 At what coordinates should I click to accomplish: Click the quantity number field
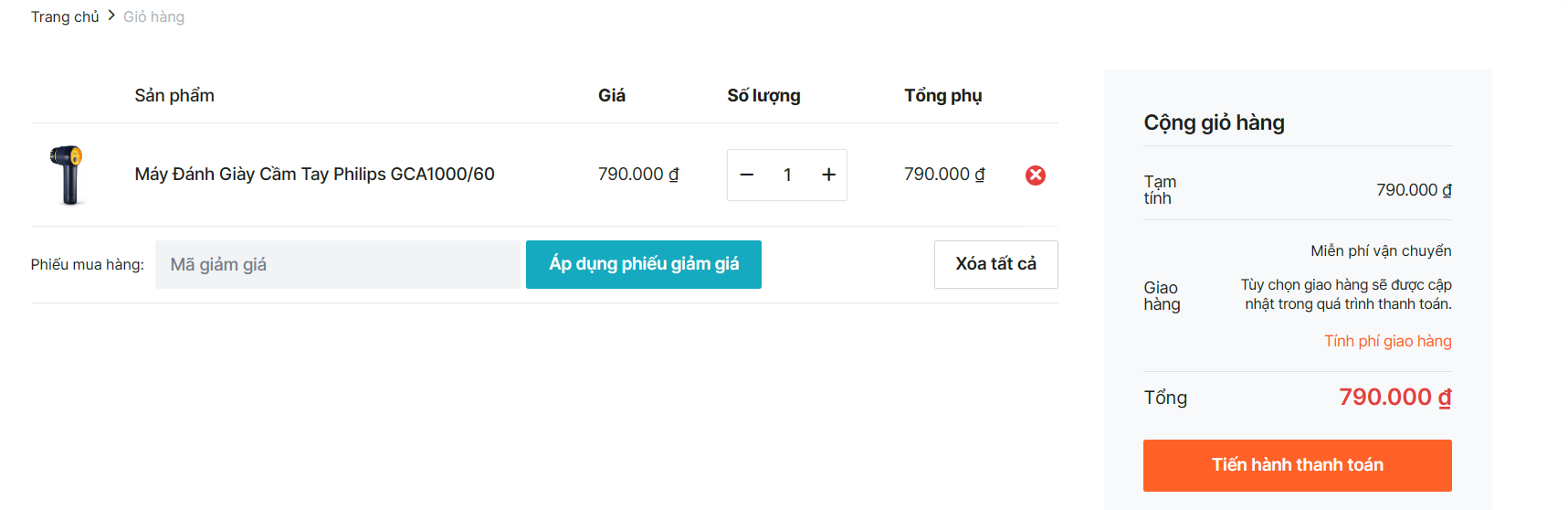pos(787,175)
